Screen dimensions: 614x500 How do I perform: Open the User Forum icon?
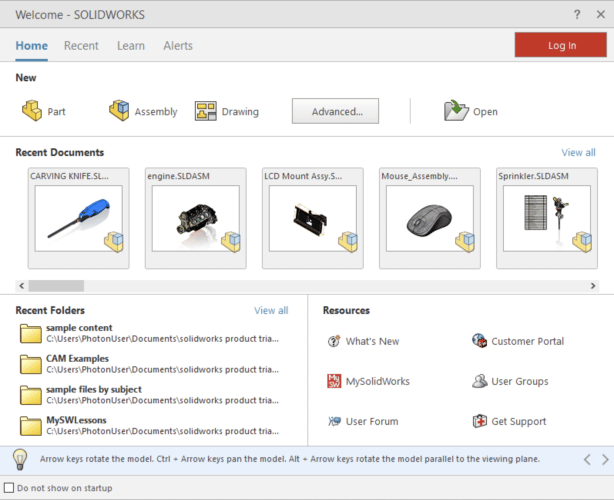click(334, 421)
